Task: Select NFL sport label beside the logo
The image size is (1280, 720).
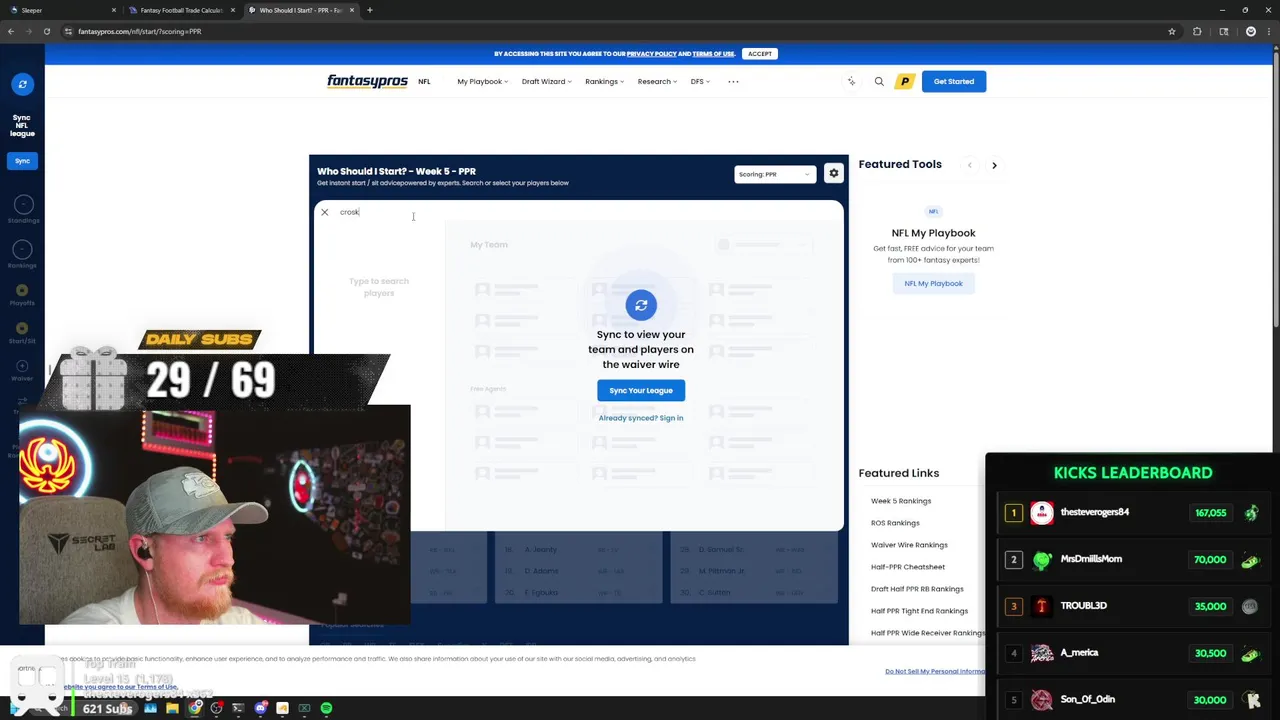Action: click(424, 81)
